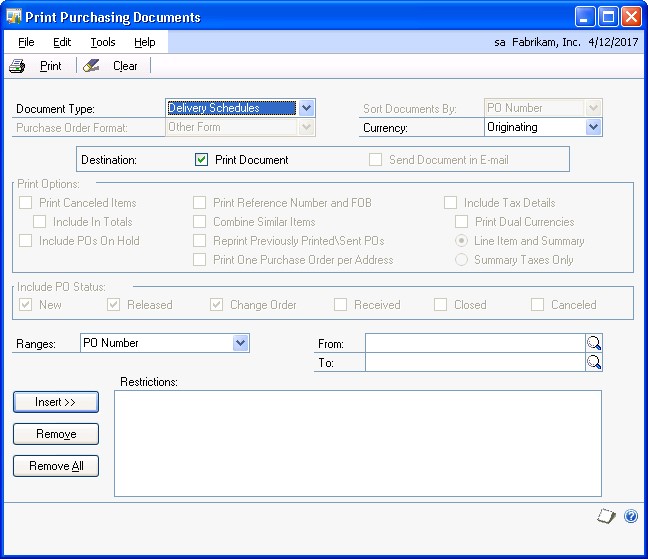This screenshot has height=559, width=648.
Task: Check Reprint Previously Printed\Sent POs
Action: point(200,240)
